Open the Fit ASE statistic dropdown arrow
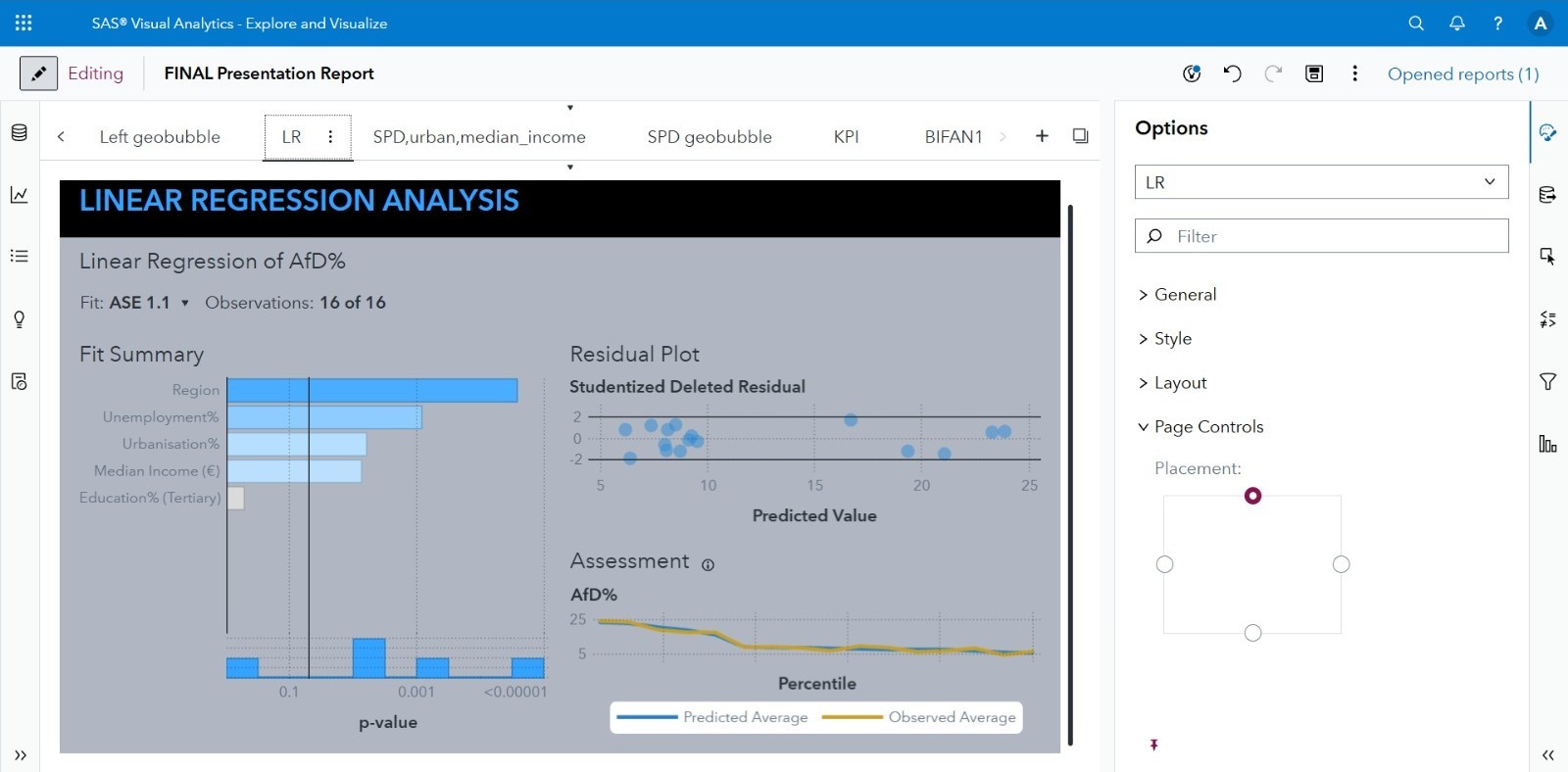1568x772 pixels. coord(184,304)
